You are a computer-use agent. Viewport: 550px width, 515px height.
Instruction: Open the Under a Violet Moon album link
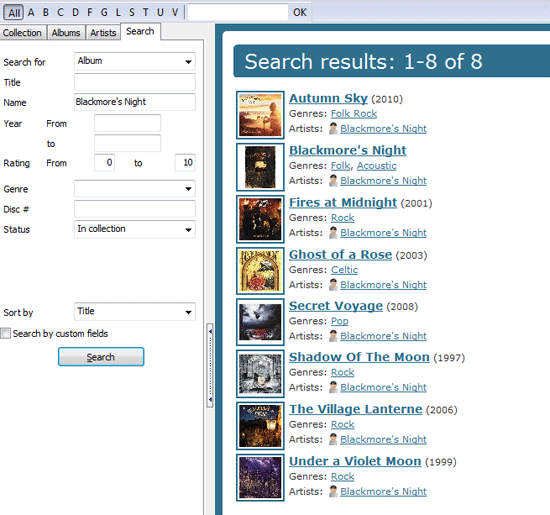pos(355,461)
